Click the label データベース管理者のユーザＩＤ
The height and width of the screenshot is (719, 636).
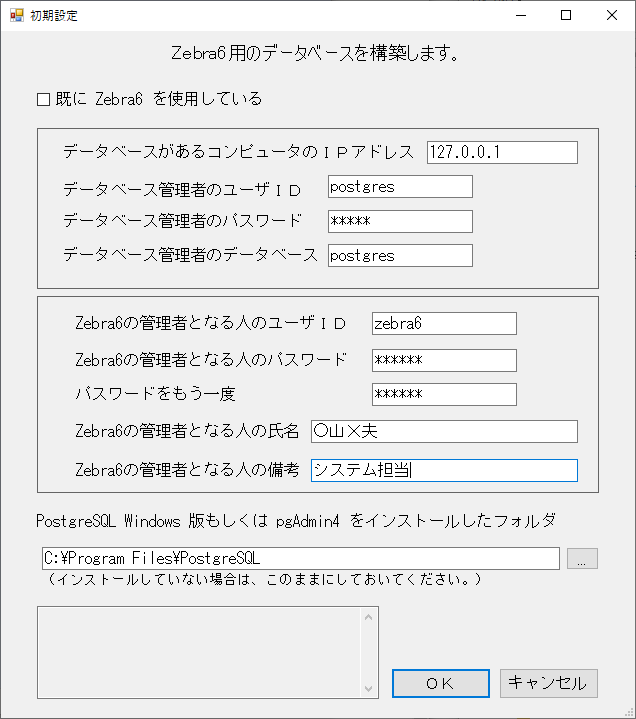pyautogui.click(x=182, y=190)
